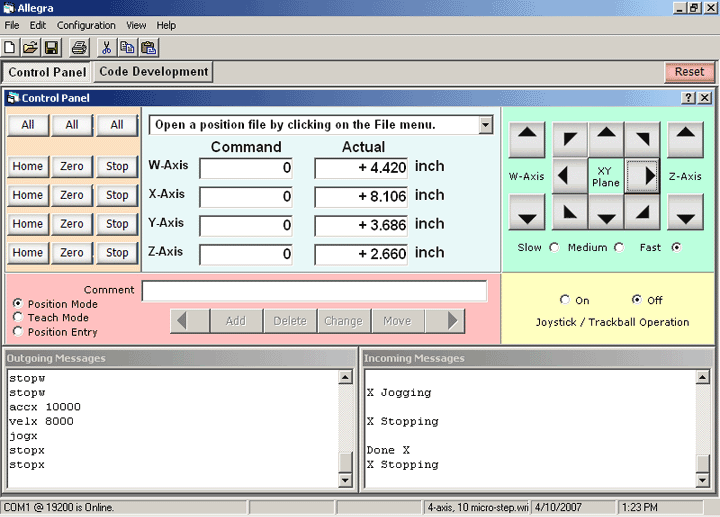Click Outgoing Messages scrollbar down arrow
This screenshot has height=517, width=720.
(x=345, y=480)
